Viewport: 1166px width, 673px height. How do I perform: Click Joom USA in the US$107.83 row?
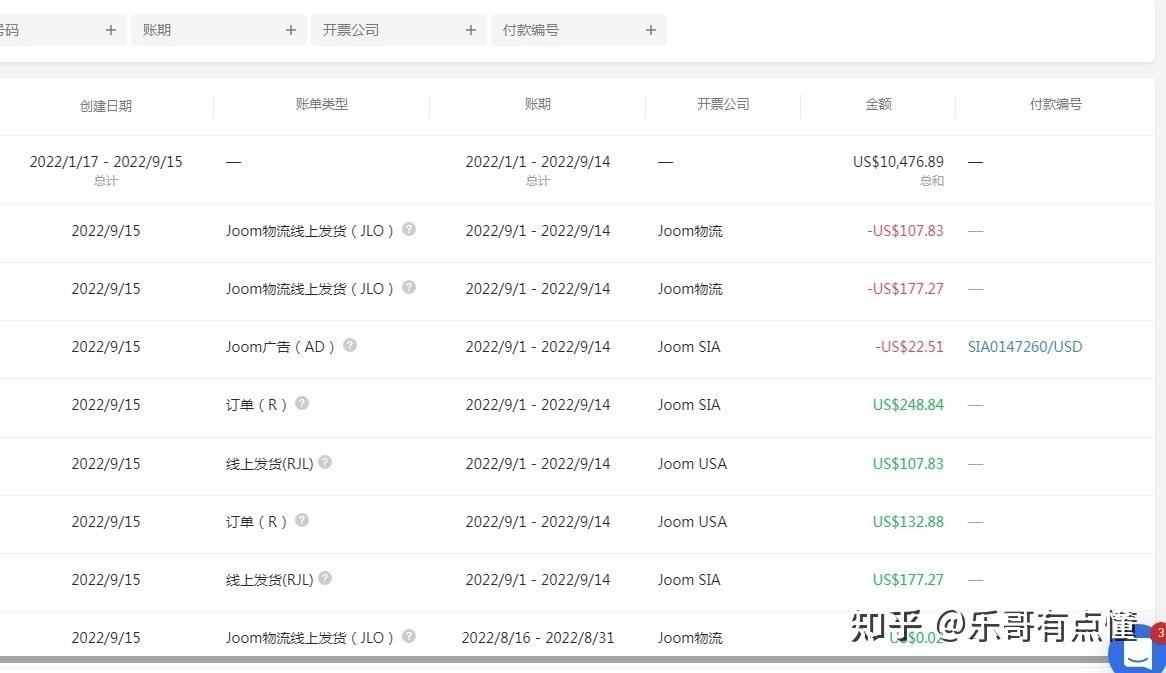pos(692,463)
